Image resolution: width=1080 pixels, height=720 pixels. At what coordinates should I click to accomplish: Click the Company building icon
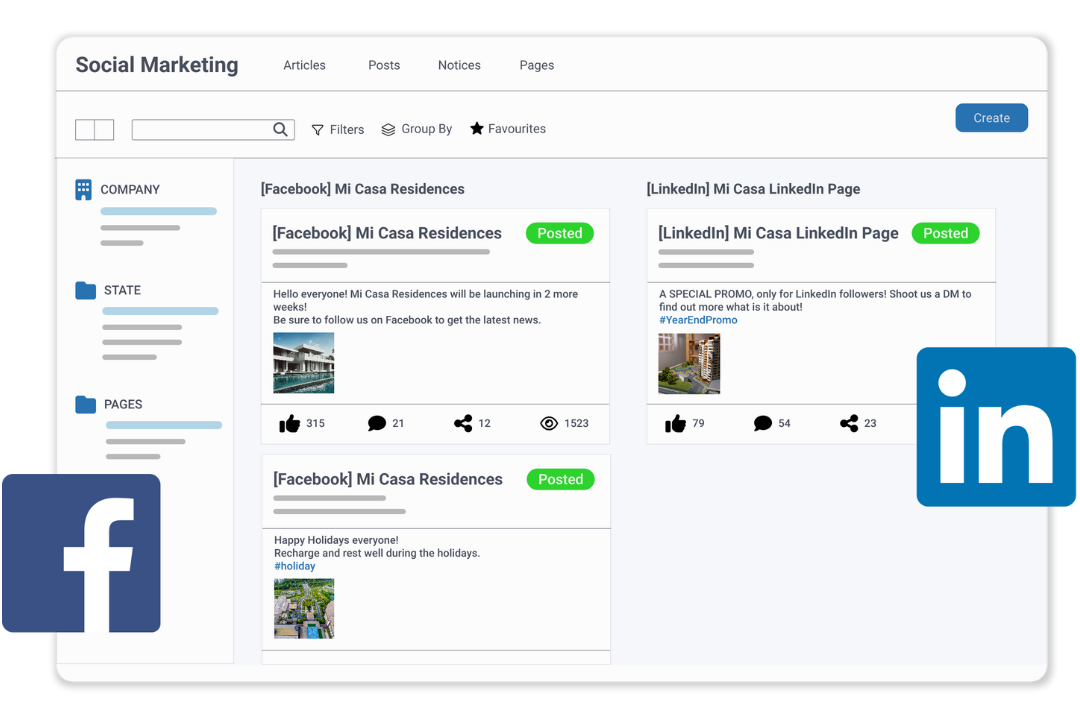(83, 189)
